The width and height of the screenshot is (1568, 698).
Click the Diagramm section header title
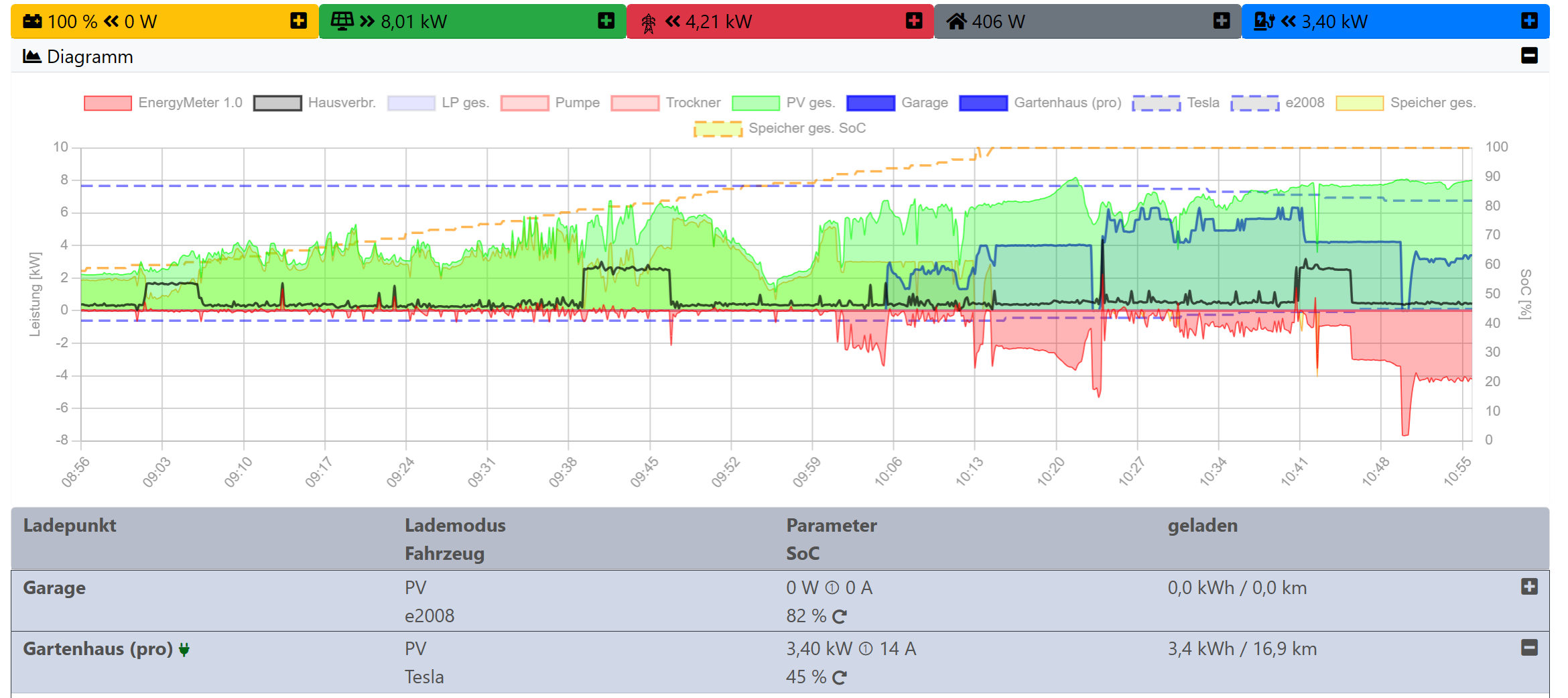point(89,56)
